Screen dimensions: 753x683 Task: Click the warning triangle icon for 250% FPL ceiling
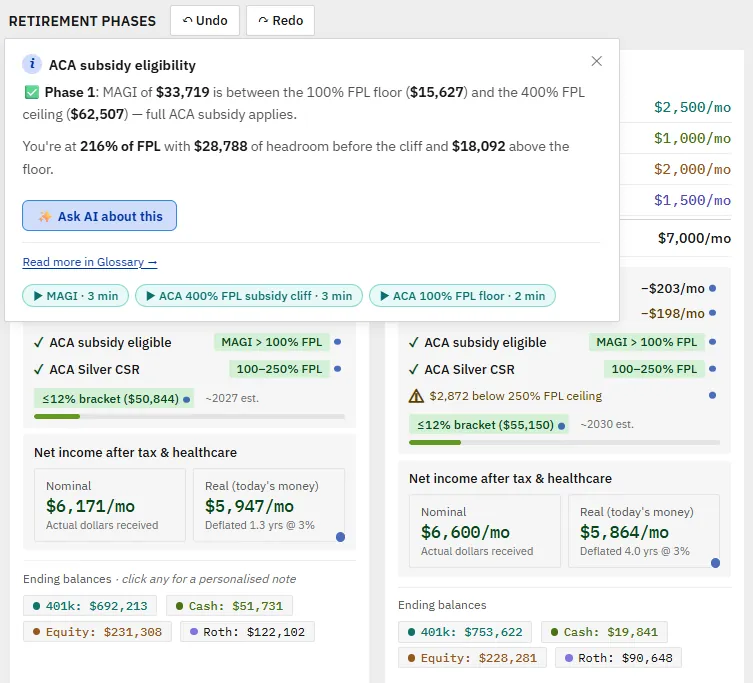click(x=416, y=396)
